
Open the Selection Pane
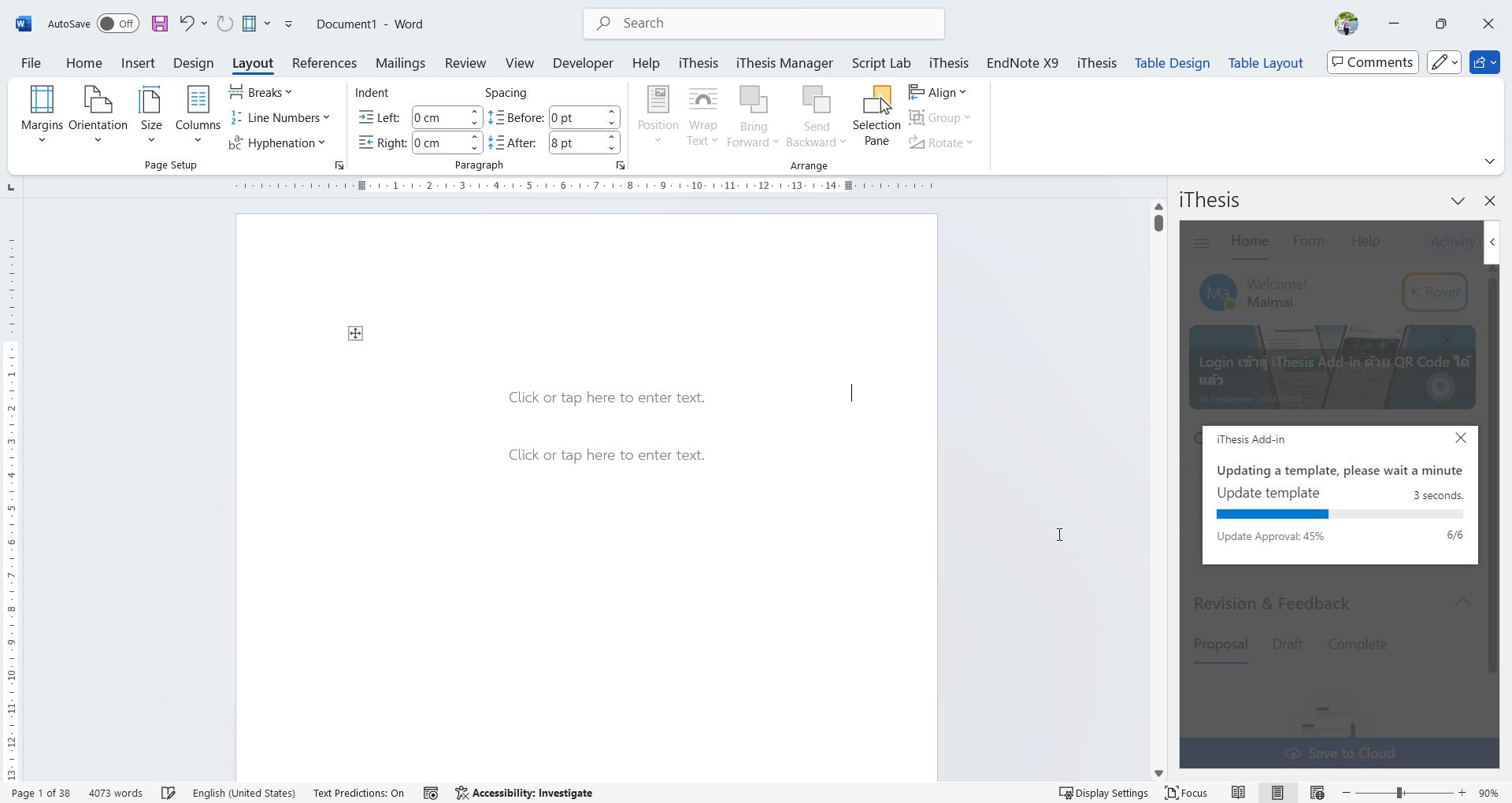pyautogui.click(x=876, y=117)
